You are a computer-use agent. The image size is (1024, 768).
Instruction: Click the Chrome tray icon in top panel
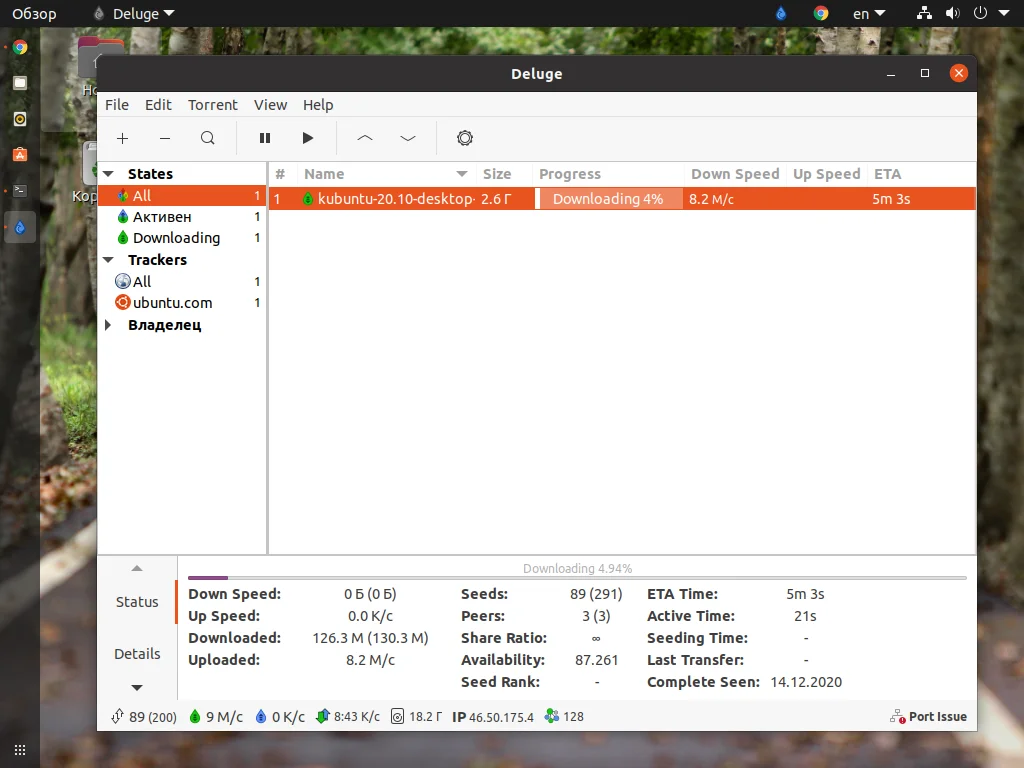point(821,13)
